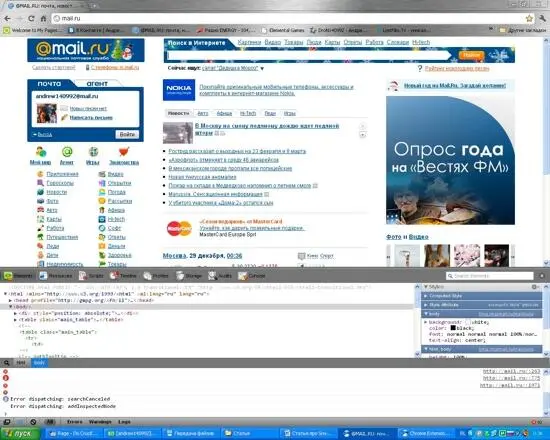This screenshot has height=440, width=550.
Task: Expand the Computed Style section
Action: coord(425,296)
